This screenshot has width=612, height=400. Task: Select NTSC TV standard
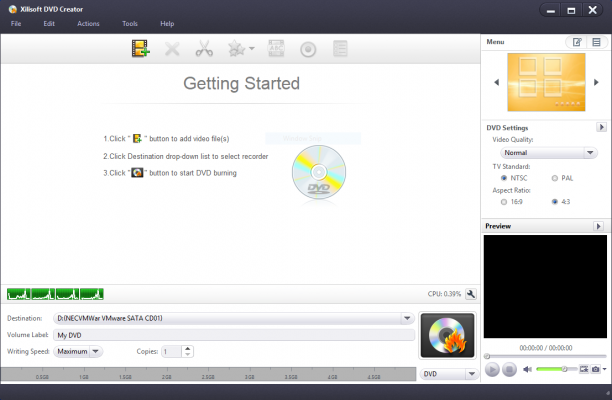click(503, 178)
